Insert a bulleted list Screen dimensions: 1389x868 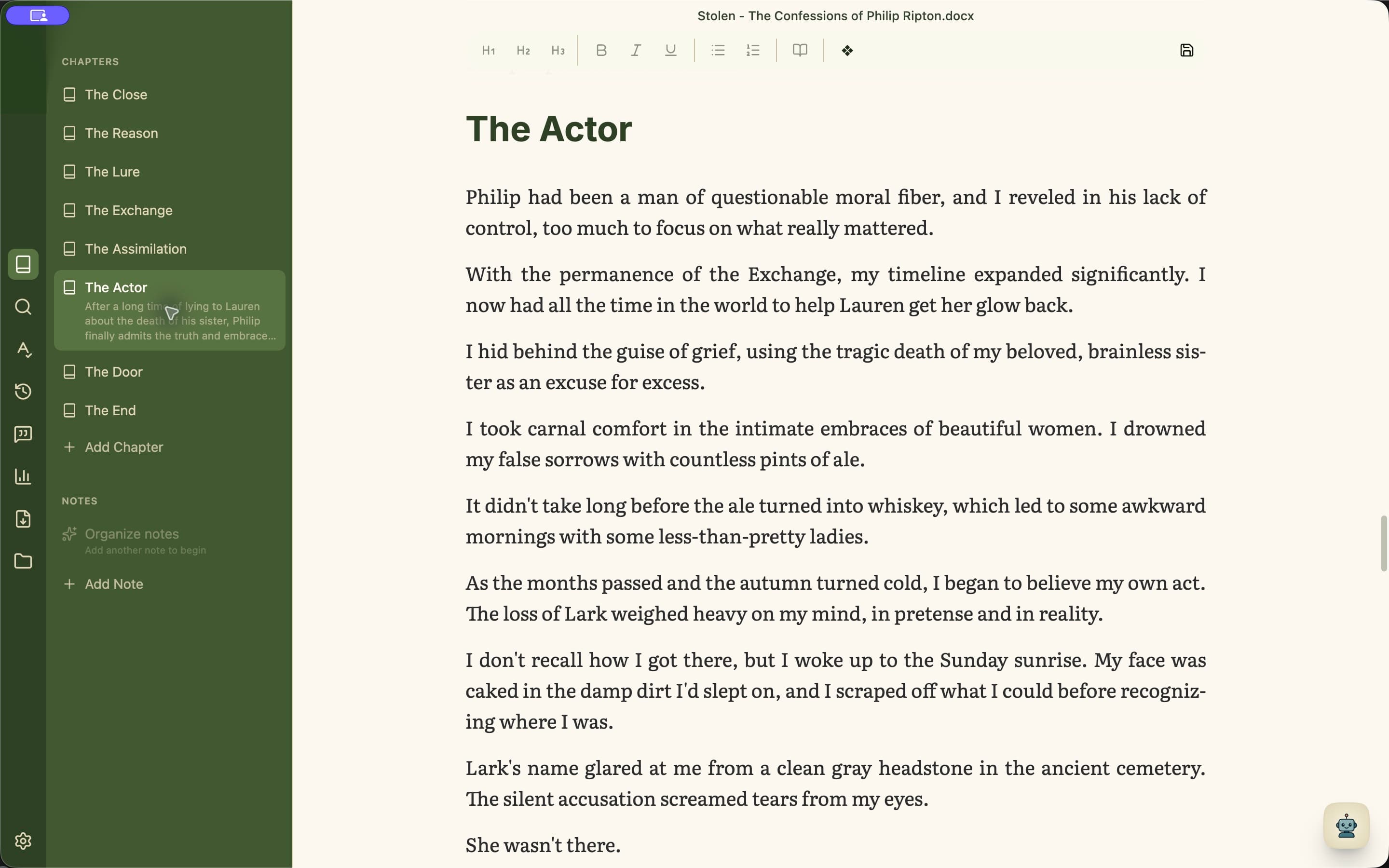718,51
